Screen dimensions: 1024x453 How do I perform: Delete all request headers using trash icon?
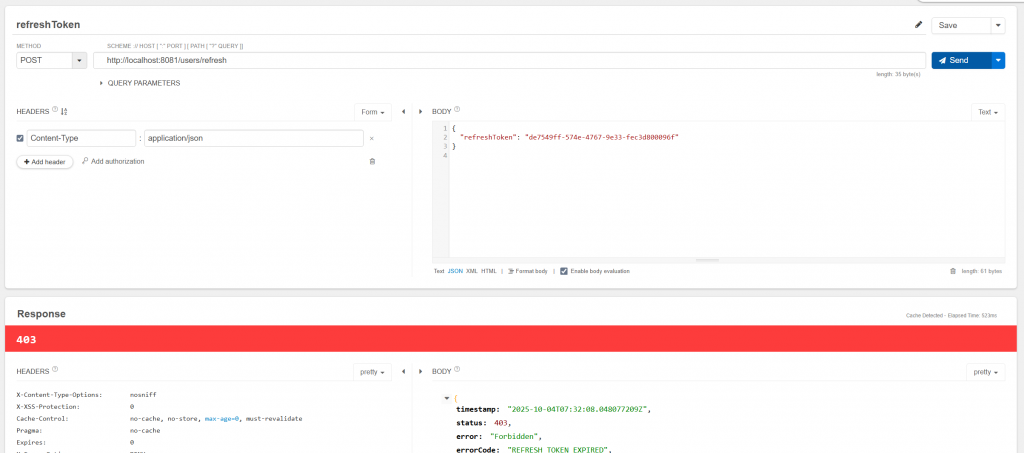click(x=372, y=161)
